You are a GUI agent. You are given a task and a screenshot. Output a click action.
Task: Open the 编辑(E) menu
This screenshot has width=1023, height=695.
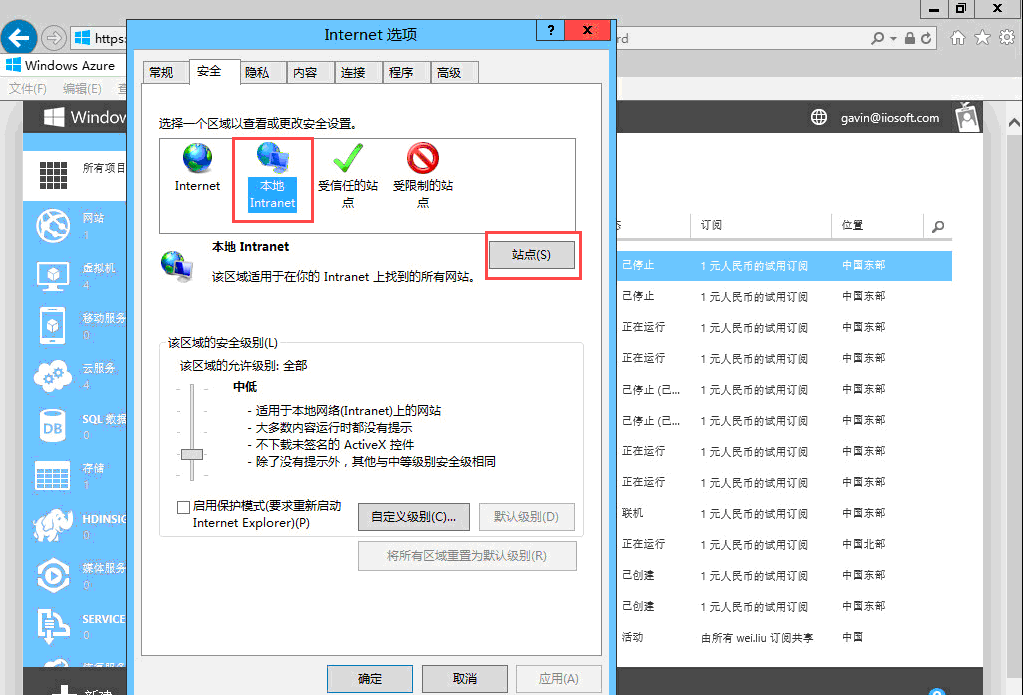pos(82,88)
